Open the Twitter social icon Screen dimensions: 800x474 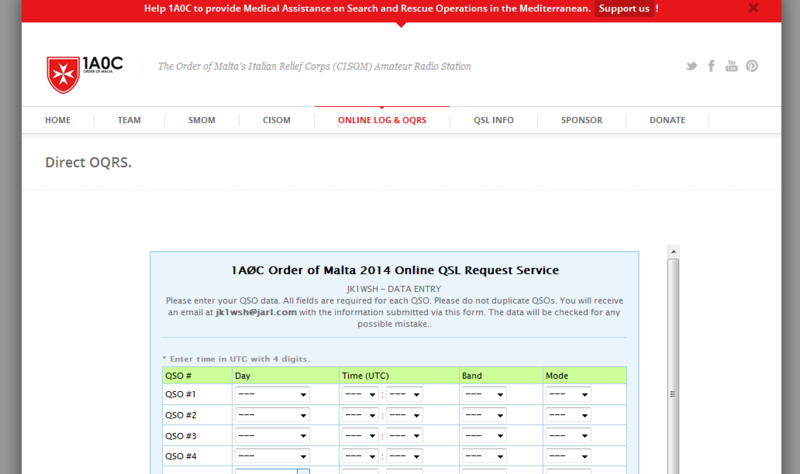tap(691, 66)
